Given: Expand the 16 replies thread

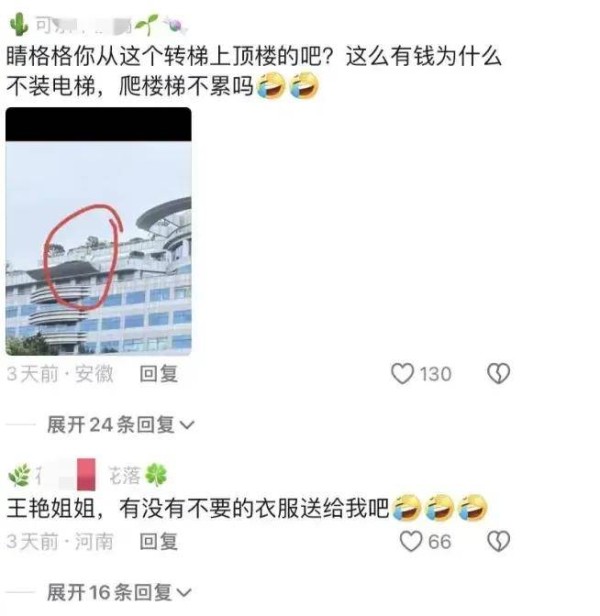Looking at the screenshot, I should [x=119, y=592].
